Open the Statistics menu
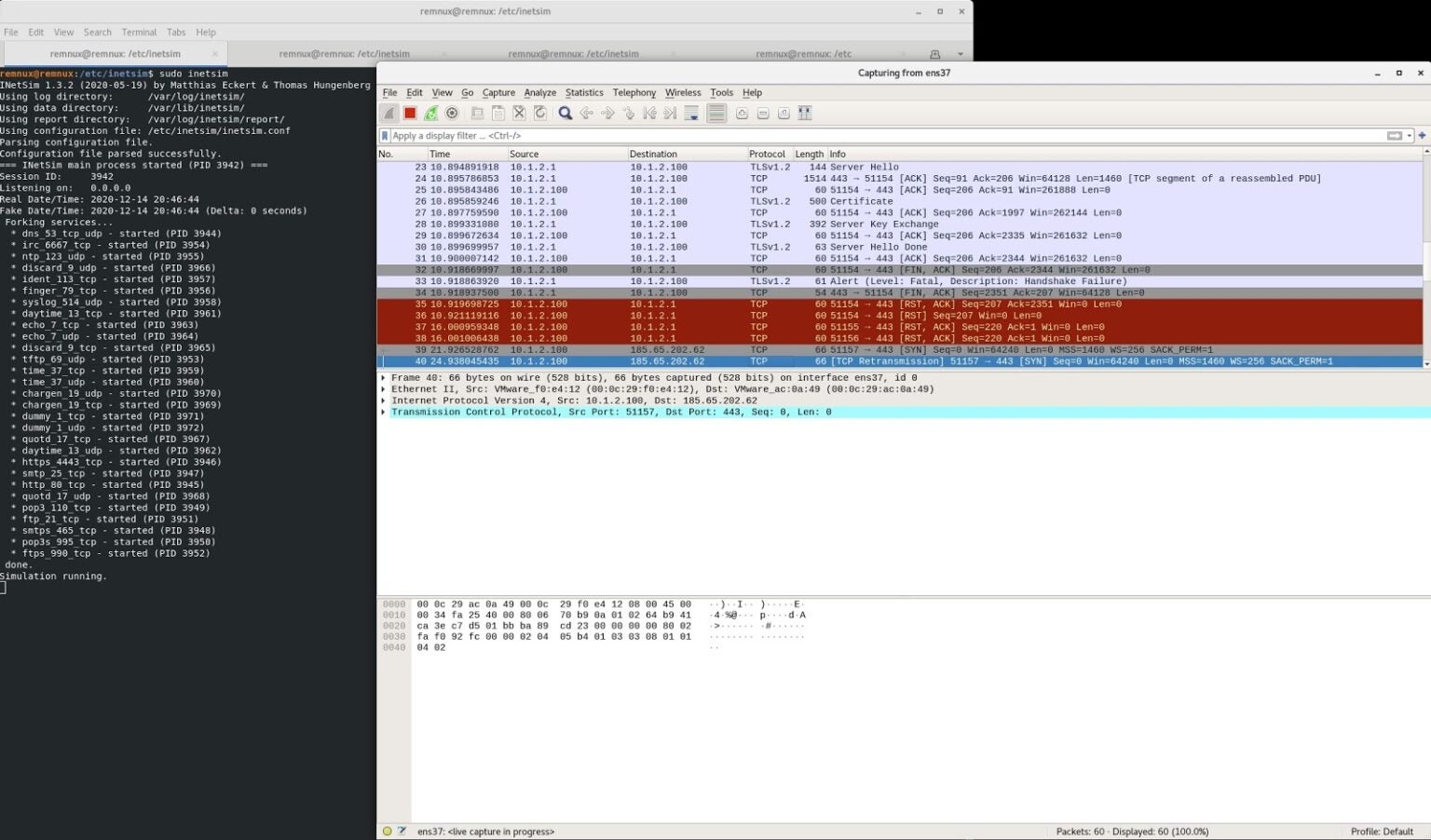This screenshot has width=1431, height=840. tap(584, 92)
